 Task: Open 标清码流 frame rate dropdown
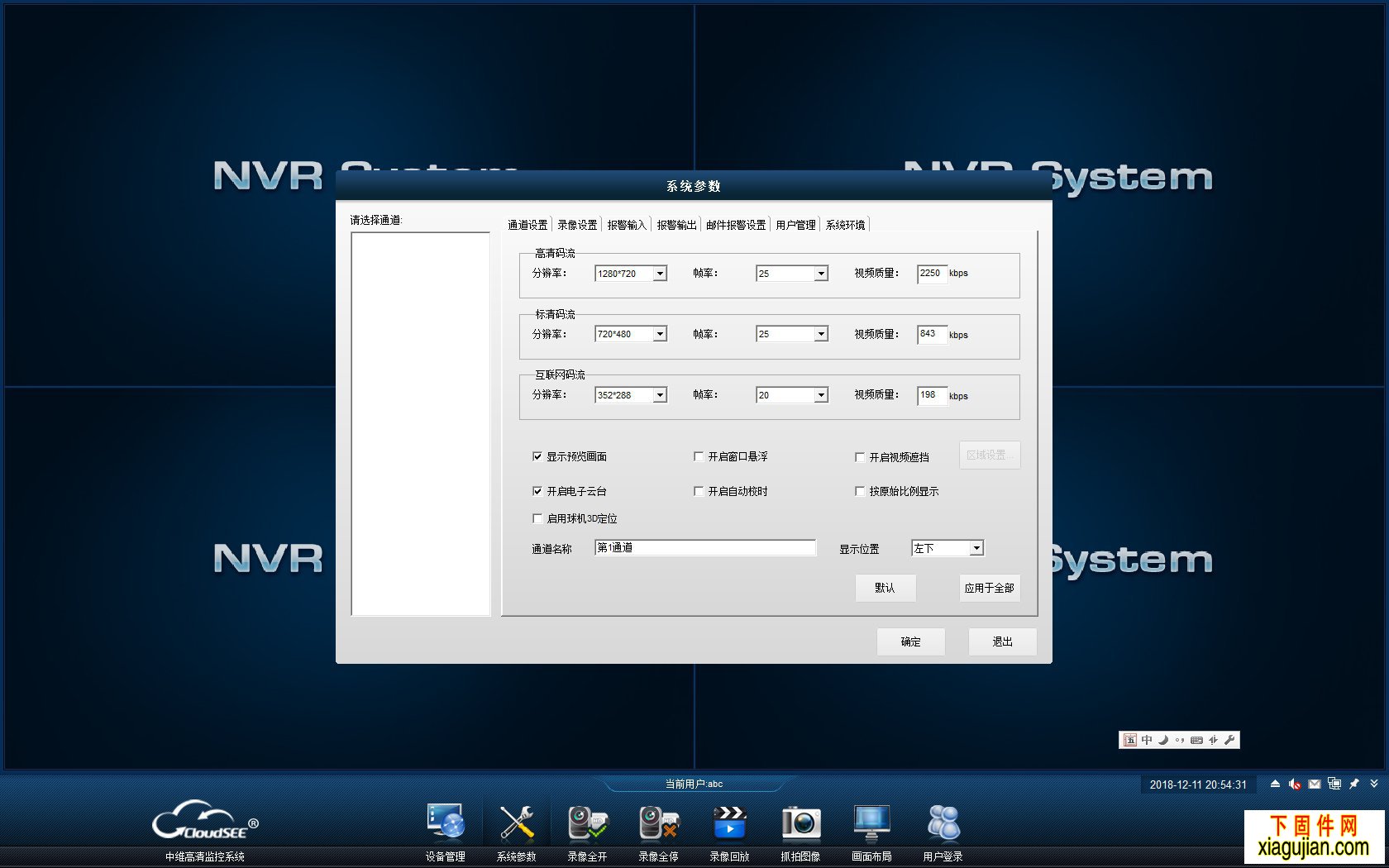[792, 334]
